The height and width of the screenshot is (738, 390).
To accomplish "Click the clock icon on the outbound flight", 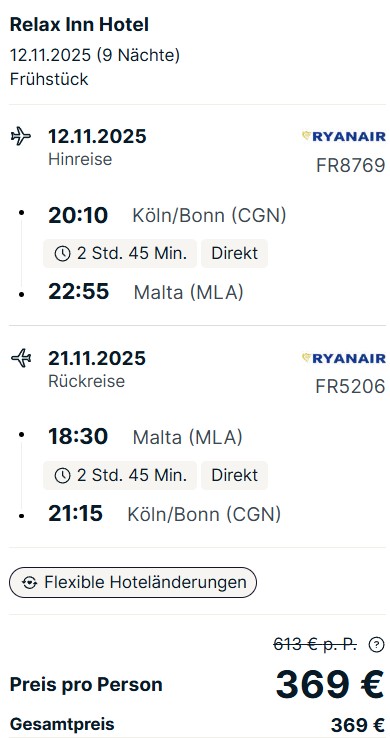I will pos(62,254).
